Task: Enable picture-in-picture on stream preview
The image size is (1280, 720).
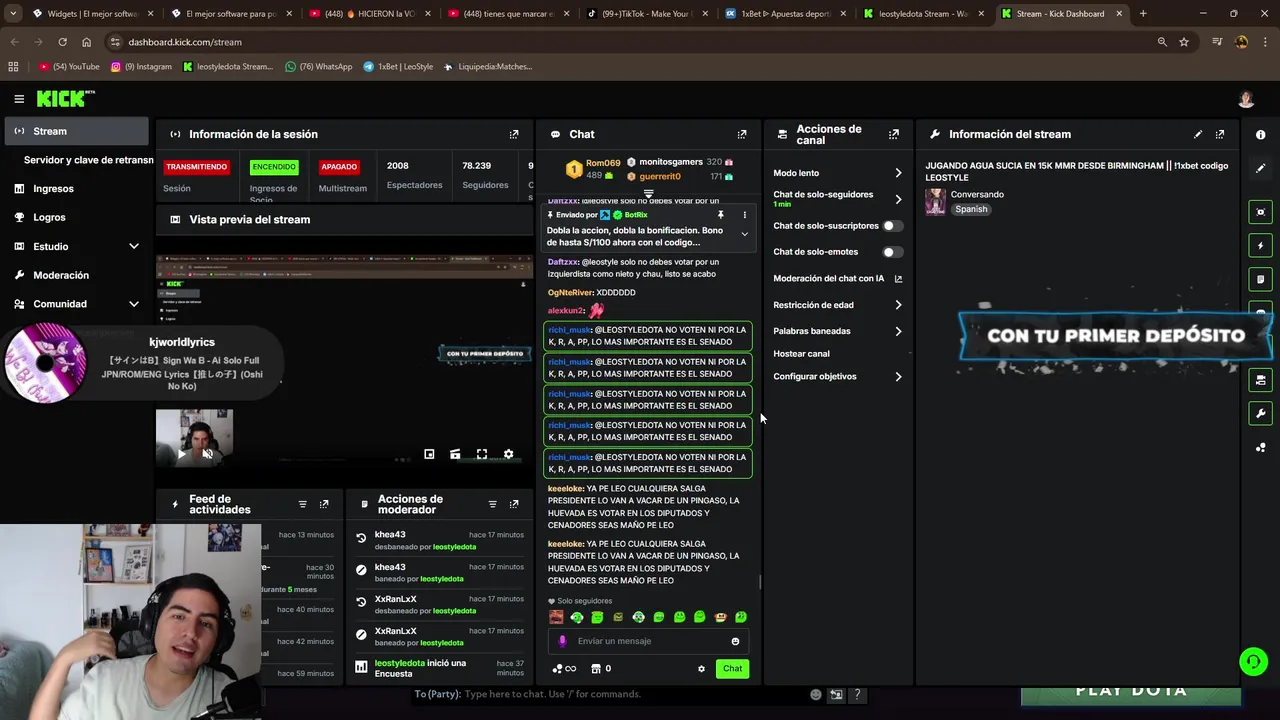Action: point(429,454)
